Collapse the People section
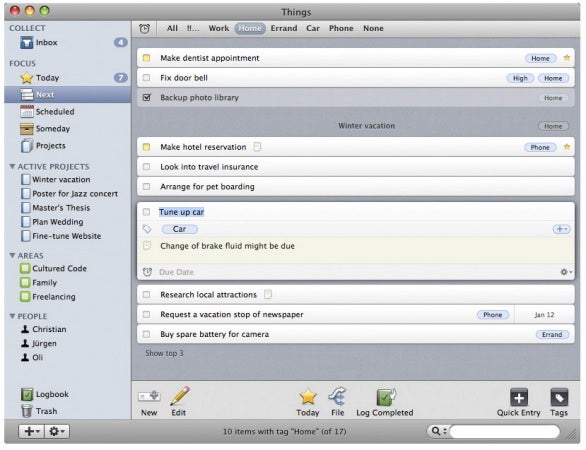Screen dimensions: 586x450 (12, 316)
